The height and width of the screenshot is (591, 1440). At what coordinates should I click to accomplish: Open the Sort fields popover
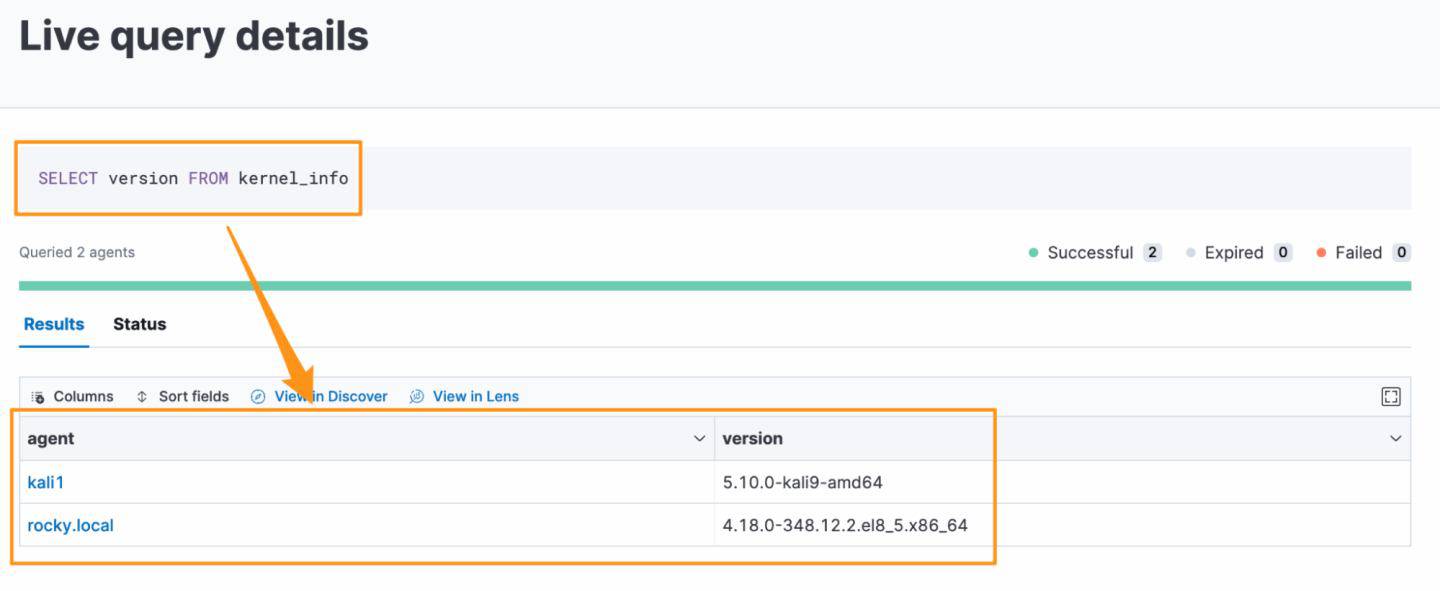183,396
